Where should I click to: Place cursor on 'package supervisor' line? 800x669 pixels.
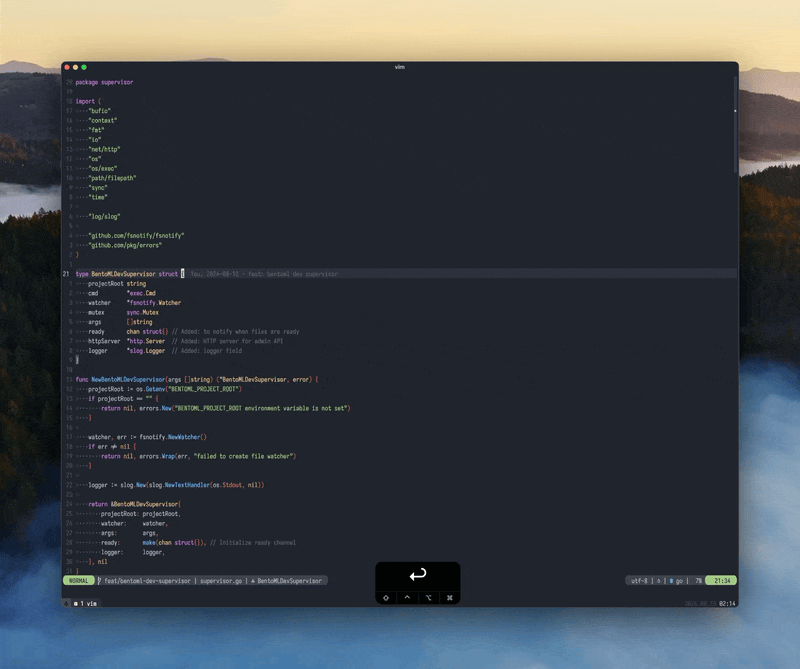point(104,82)
